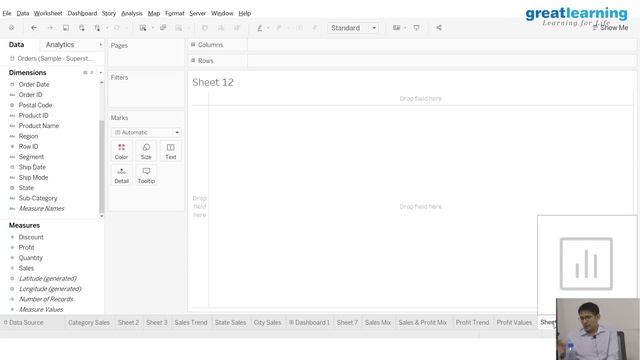Viewport: 640px width, 360px height.
Task: Click the Tooltip mark card
Action: (x=146, y=175)
